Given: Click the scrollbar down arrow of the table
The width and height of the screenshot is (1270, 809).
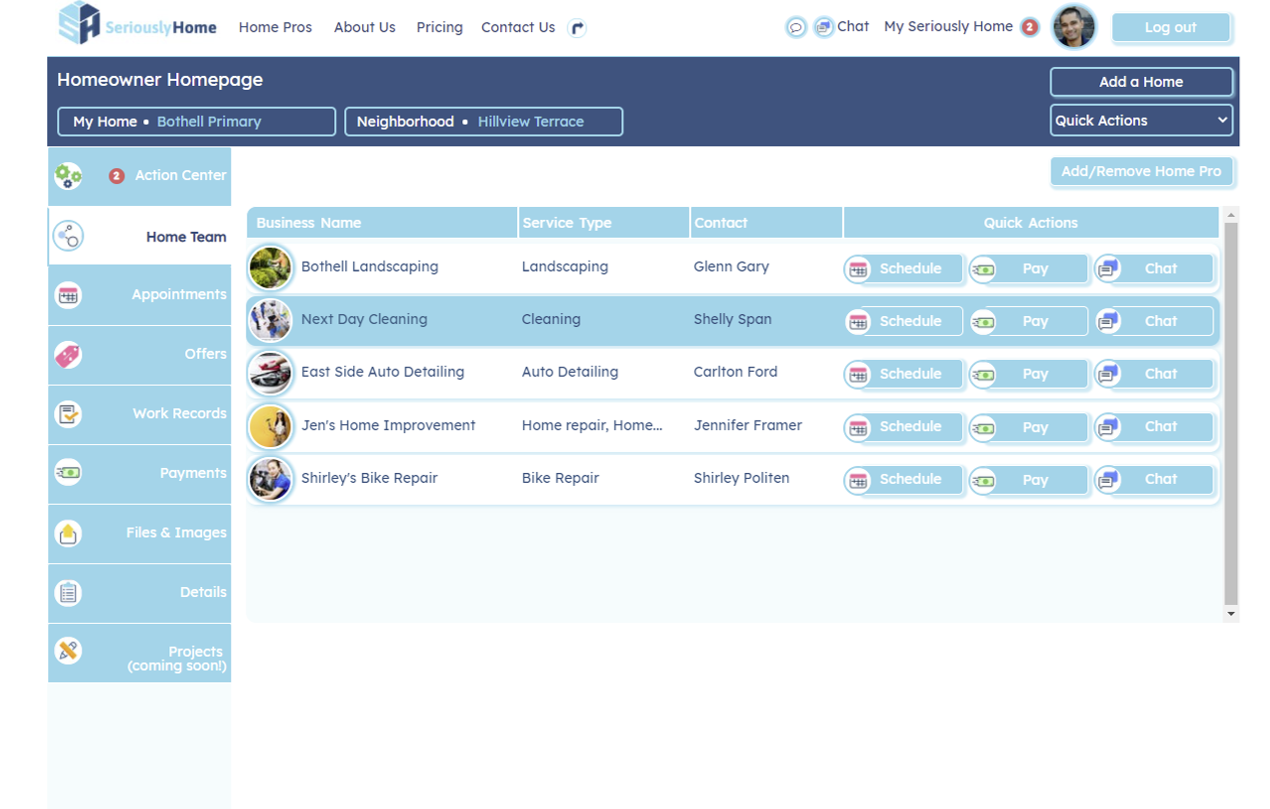Looking at the screenshot, I should point(1231,614).
